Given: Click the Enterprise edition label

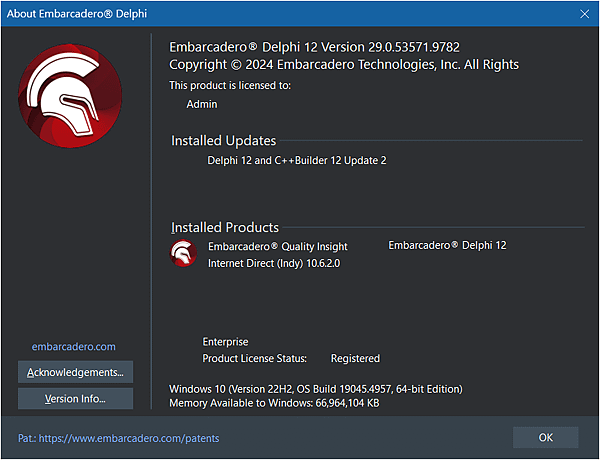Looking at the screenshot, I should click(x=225, y=341).
